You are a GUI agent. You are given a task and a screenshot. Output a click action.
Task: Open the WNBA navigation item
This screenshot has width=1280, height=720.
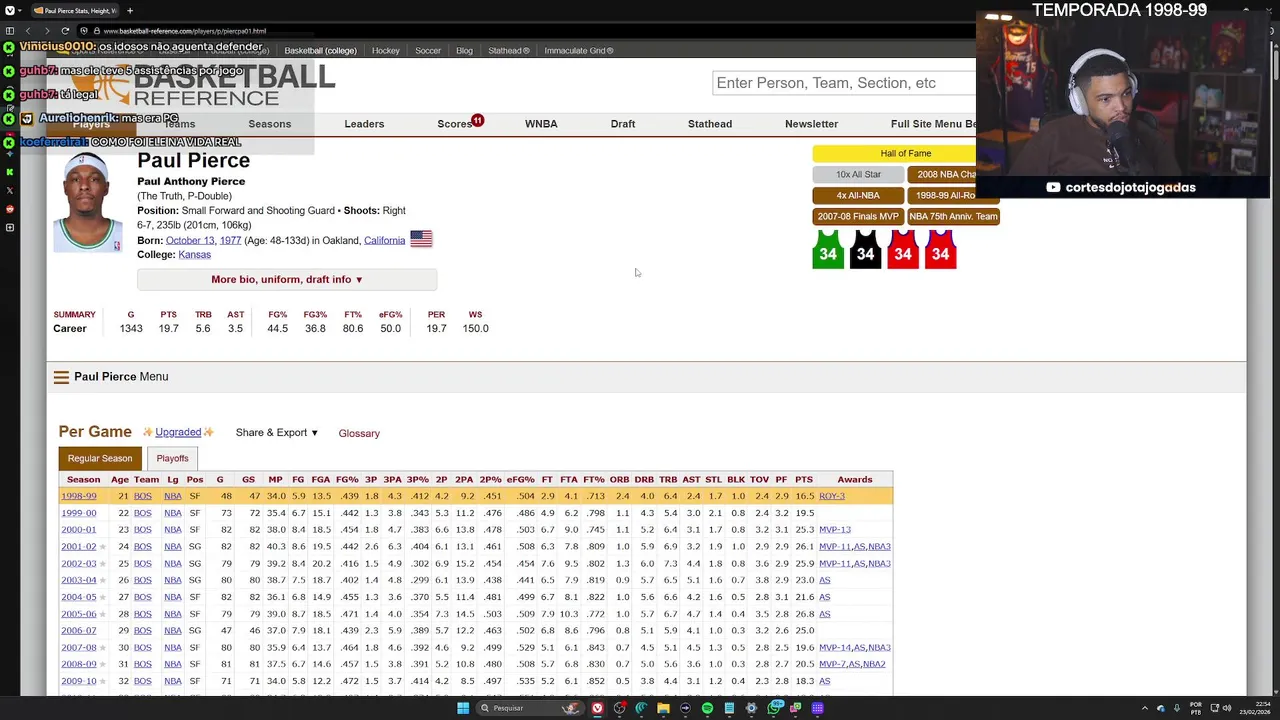tap(541, 124)
